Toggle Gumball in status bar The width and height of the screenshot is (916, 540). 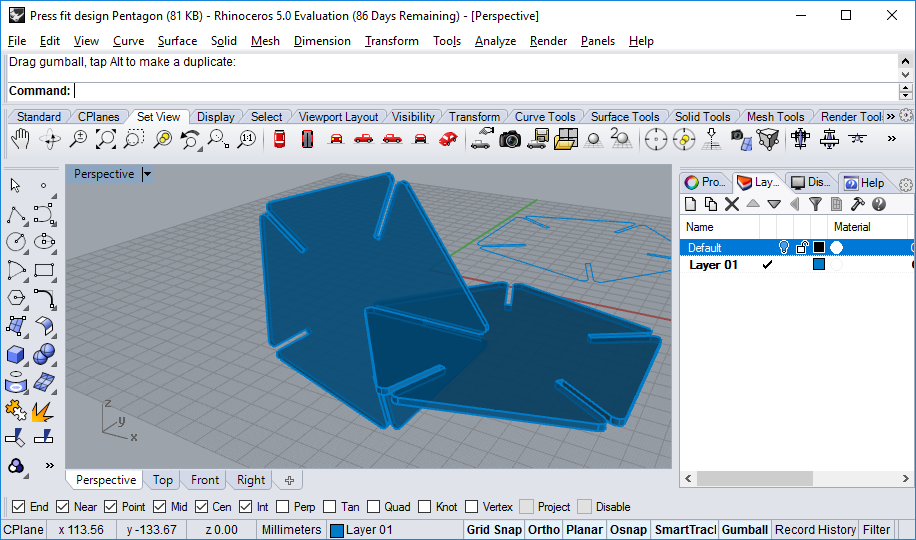click(744, 530)
